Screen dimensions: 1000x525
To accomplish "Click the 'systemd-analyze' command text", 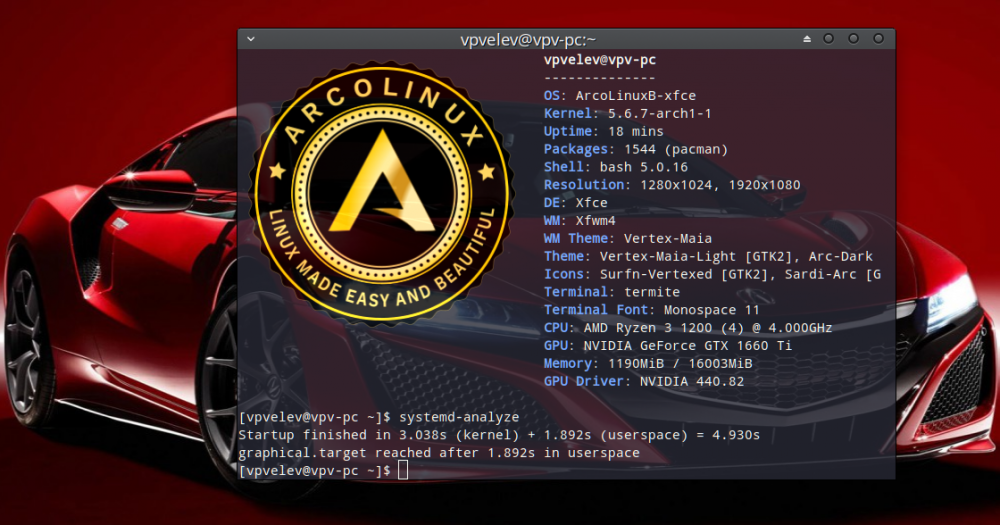I will pos(459,417).
